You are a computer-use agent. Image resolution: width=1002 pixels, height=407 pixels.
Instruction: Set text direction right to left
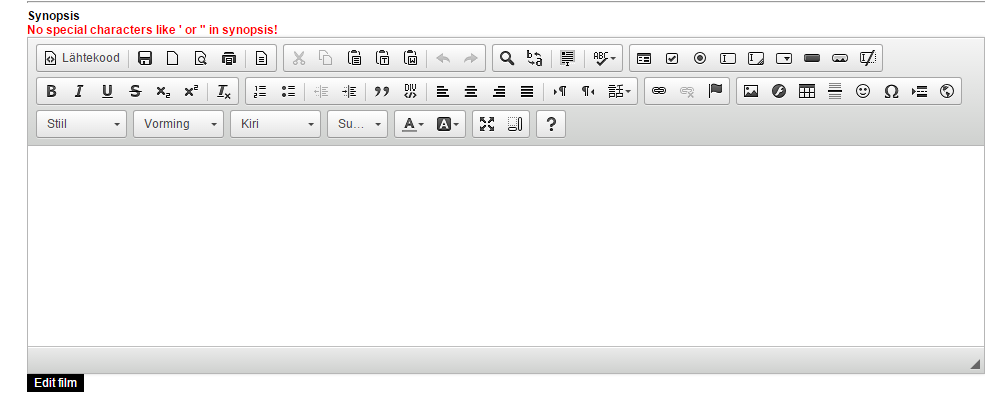point(588,91)
